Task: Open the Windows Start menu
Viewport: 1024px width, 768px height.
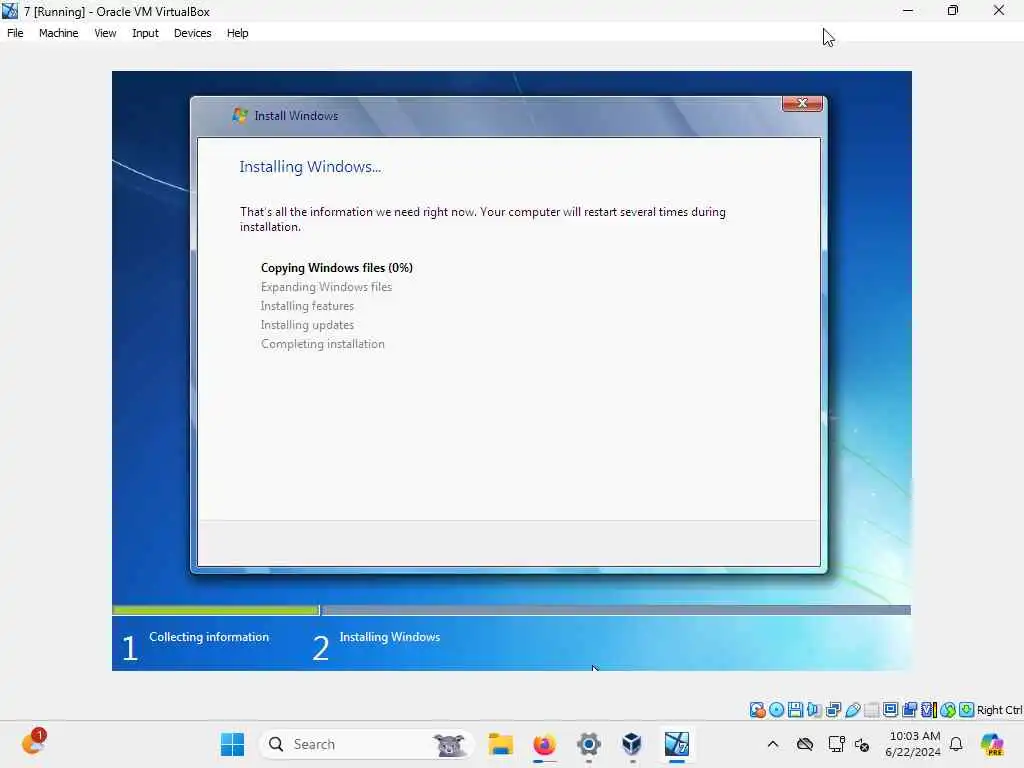Action: coord(232,744)
